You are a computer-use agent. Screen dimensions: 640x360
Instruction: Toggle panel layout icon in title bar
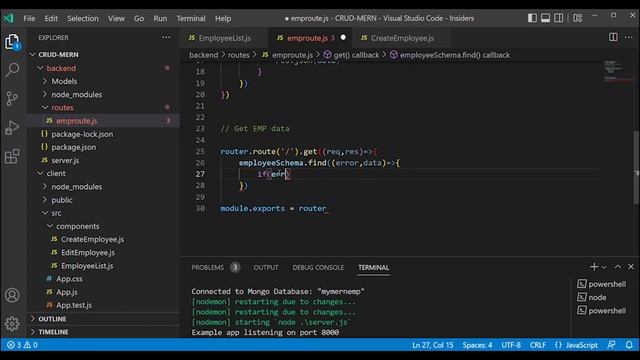[545, 18]
